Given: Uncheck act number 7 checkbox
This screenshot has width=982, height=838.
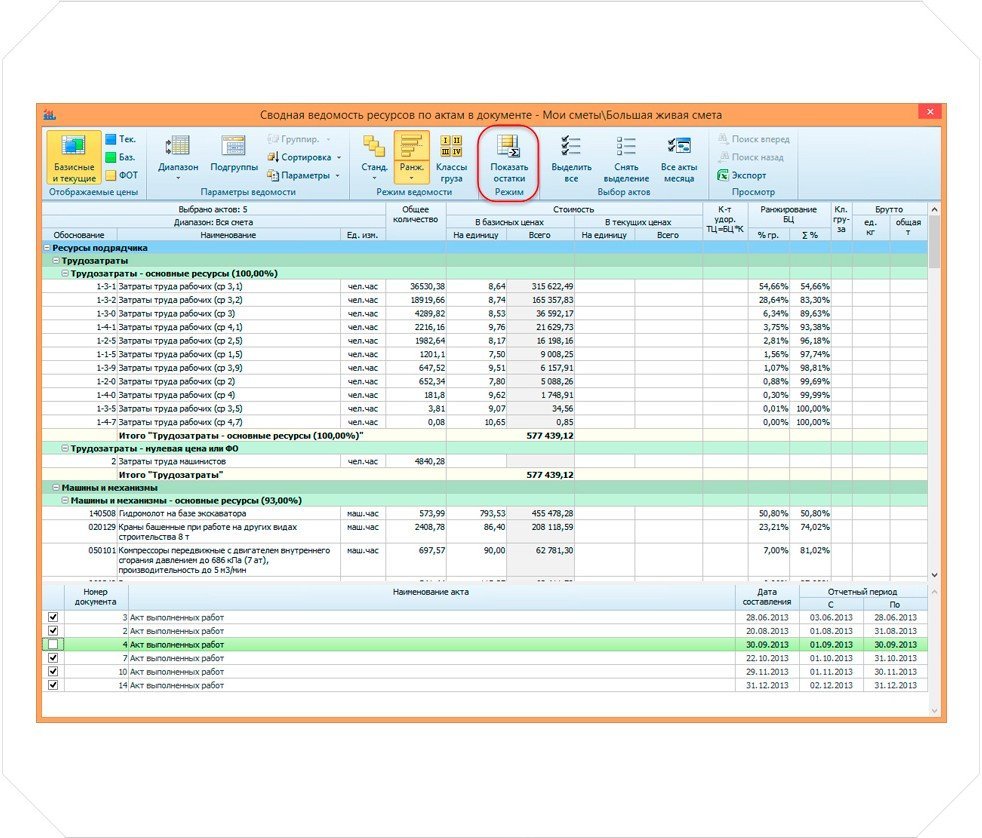Looking at the screenshot, I should 53,658.
